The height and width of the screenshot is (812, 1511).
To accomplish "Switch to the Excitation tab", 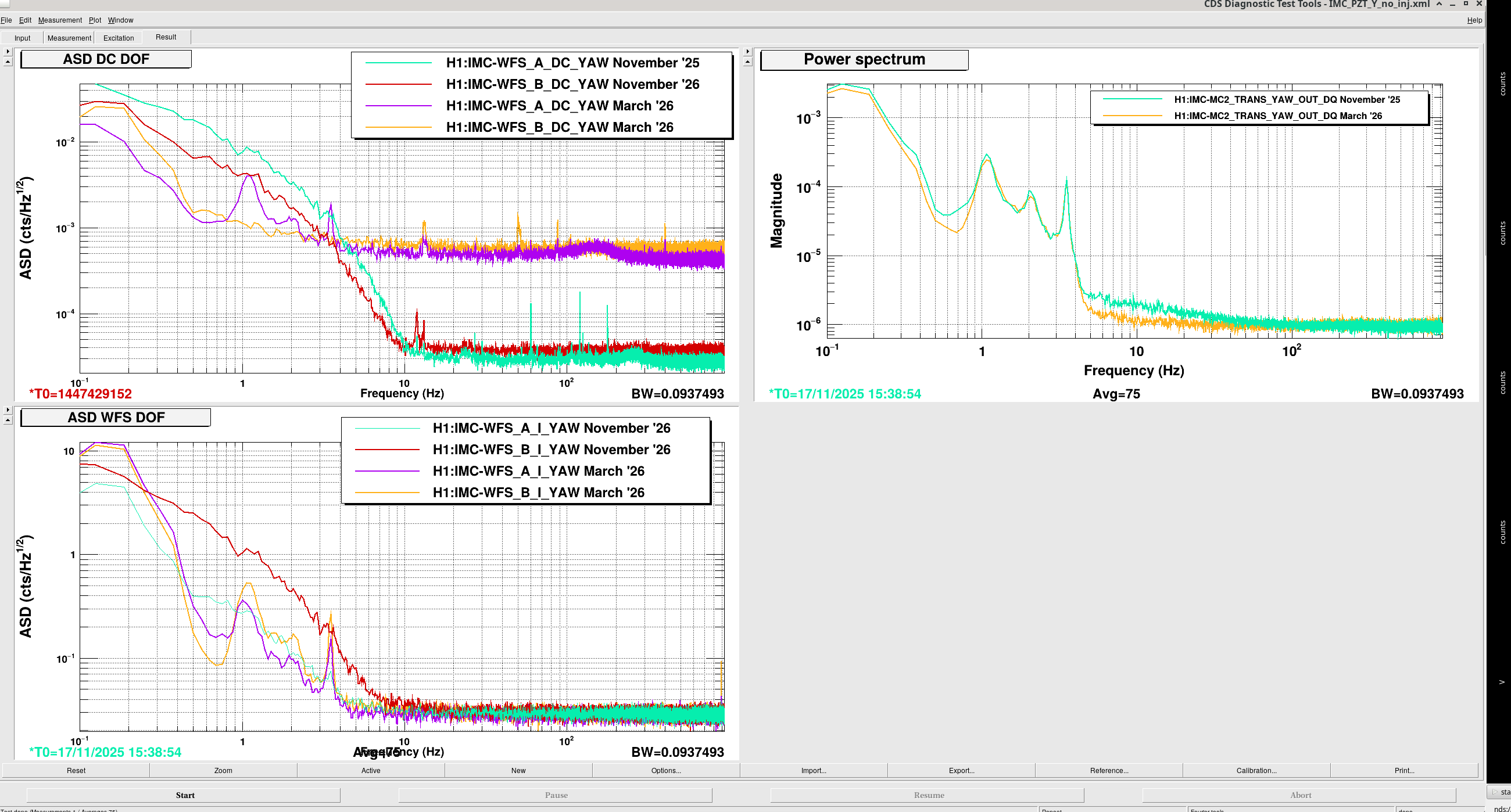I will [119, 38].
